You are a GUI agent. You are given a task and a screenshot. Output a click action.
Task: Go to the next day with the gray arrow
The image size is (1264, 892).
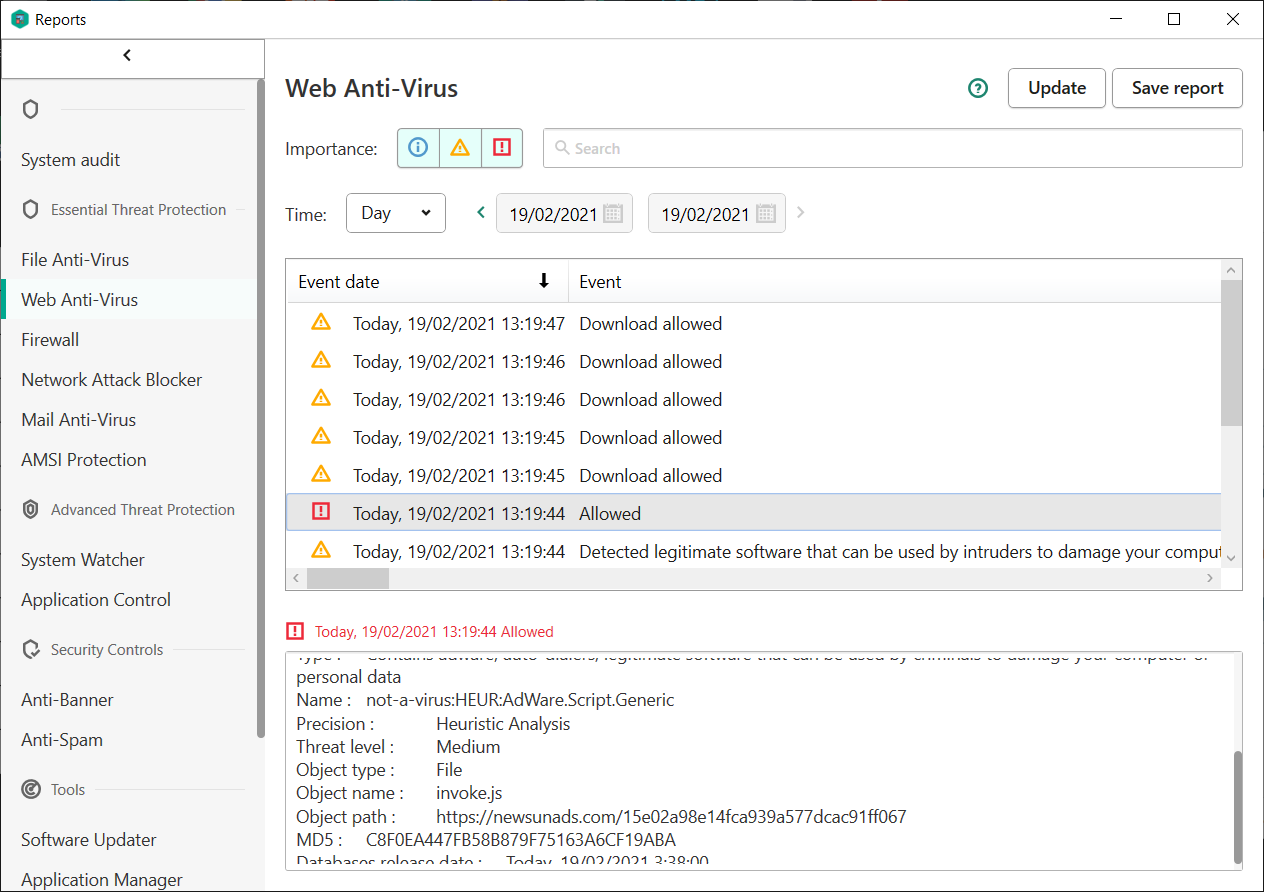click(800, 213)
